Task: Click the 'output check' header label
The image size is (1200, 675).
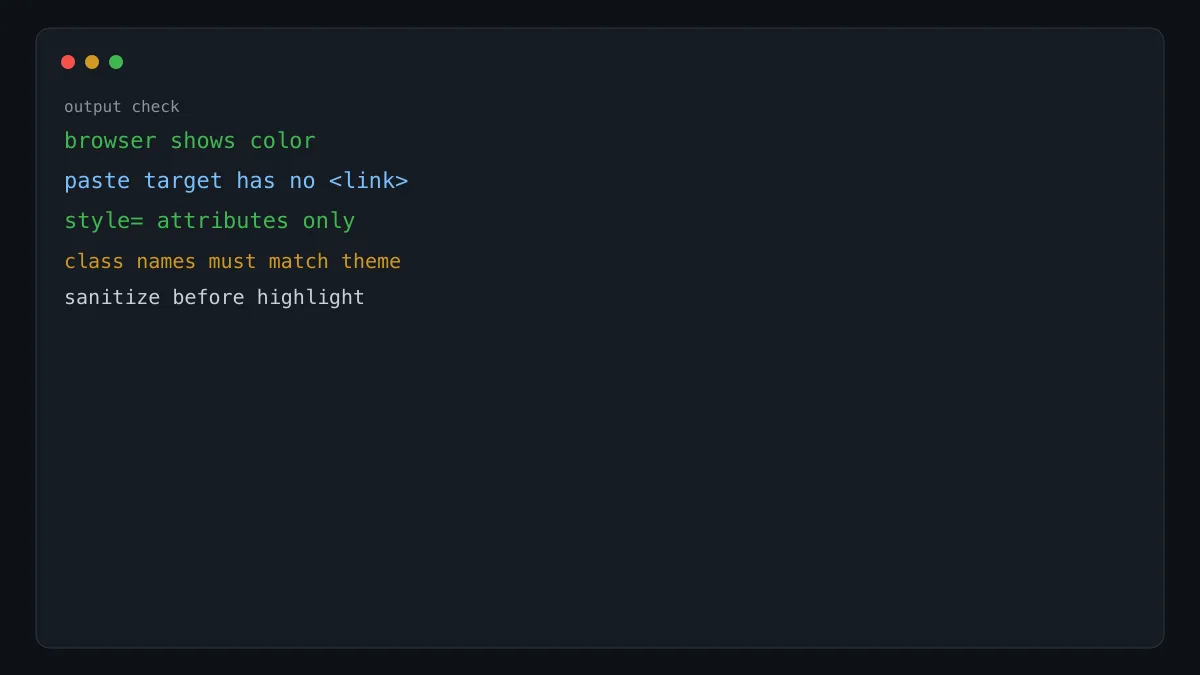Action: click(x=122, y=107)
